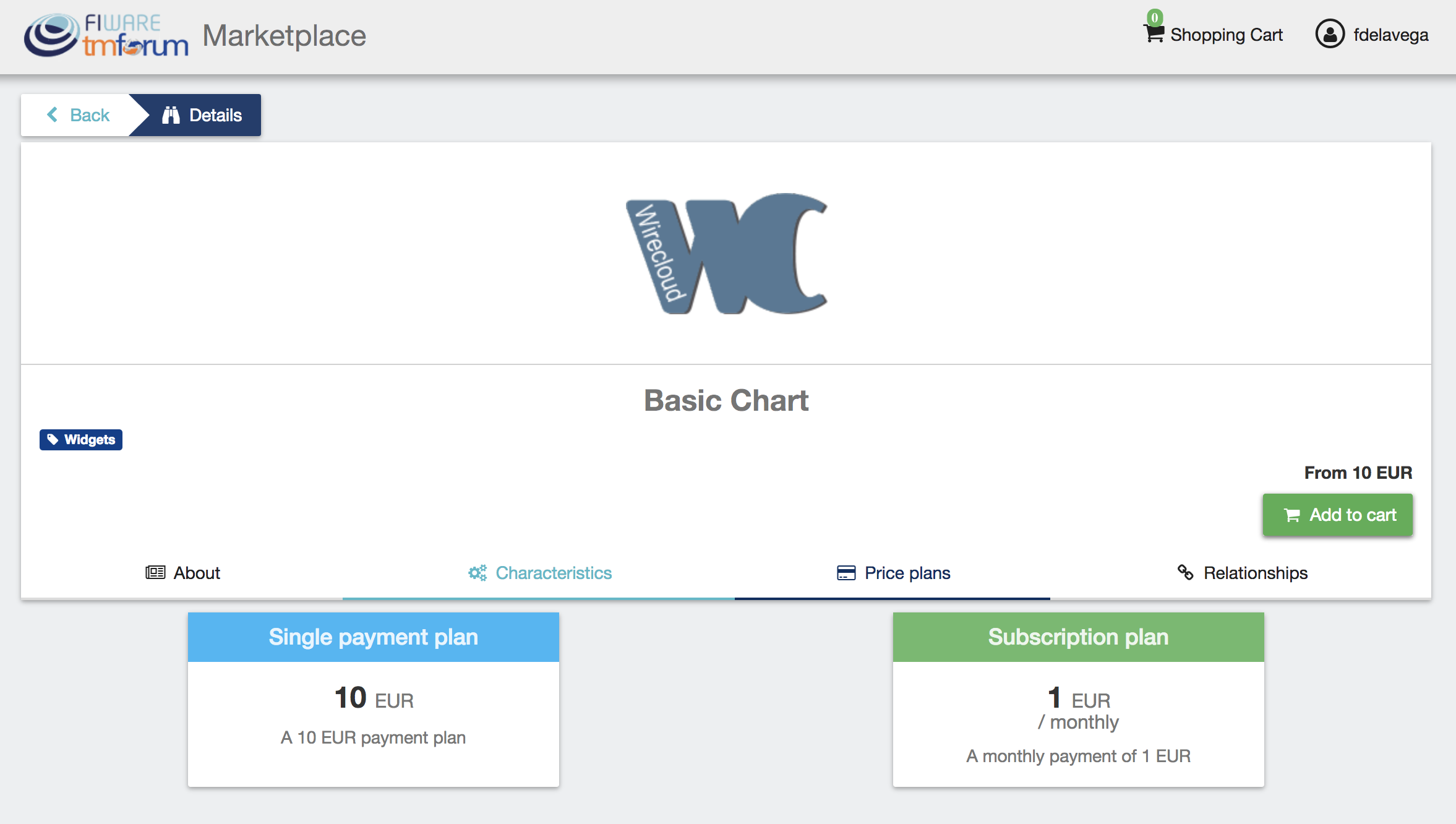The image size is (1456, 824).
Task: Click the Basic Chart title
Action: [x=726, y=400]
